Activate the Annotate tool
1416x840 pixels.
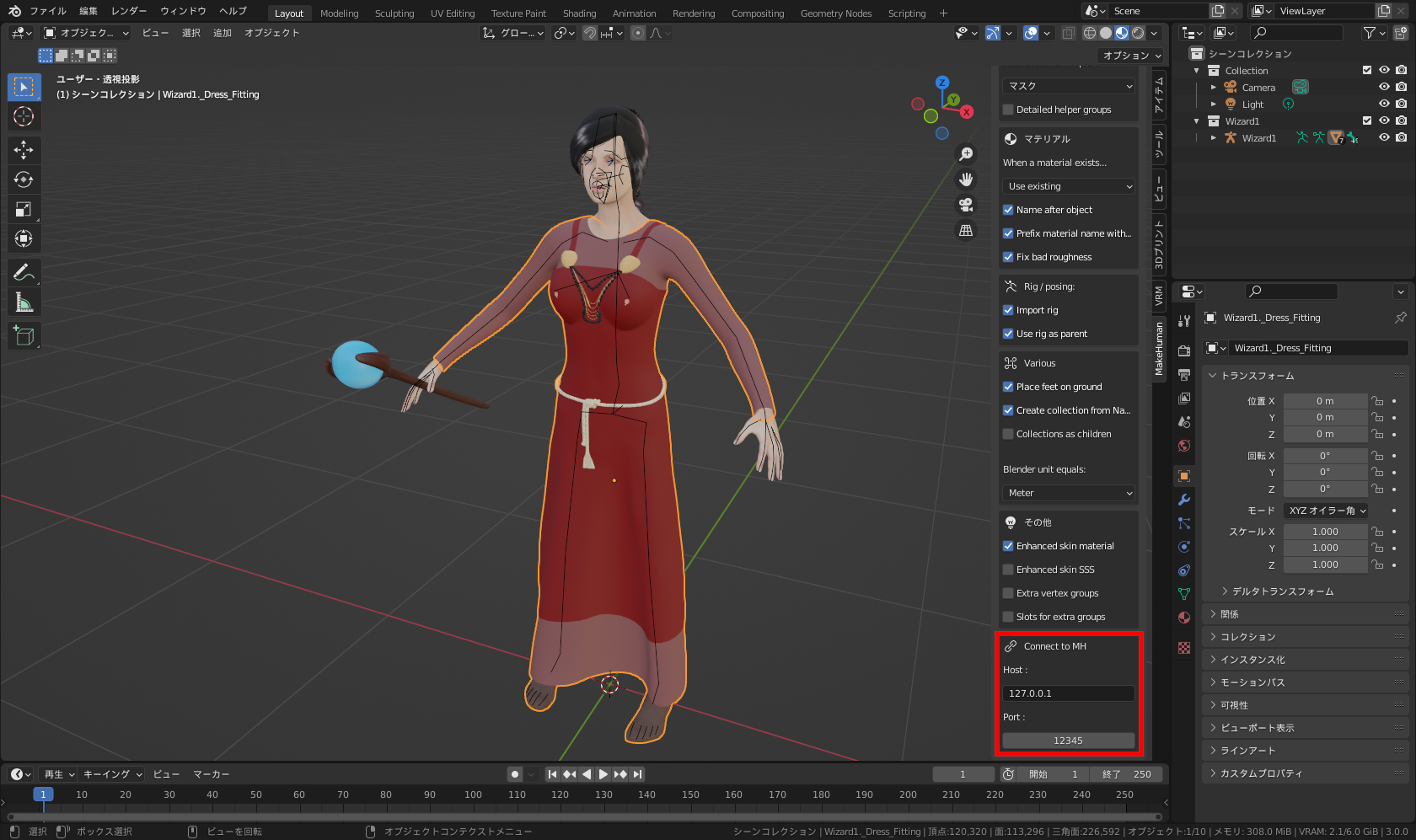(24, 271)
